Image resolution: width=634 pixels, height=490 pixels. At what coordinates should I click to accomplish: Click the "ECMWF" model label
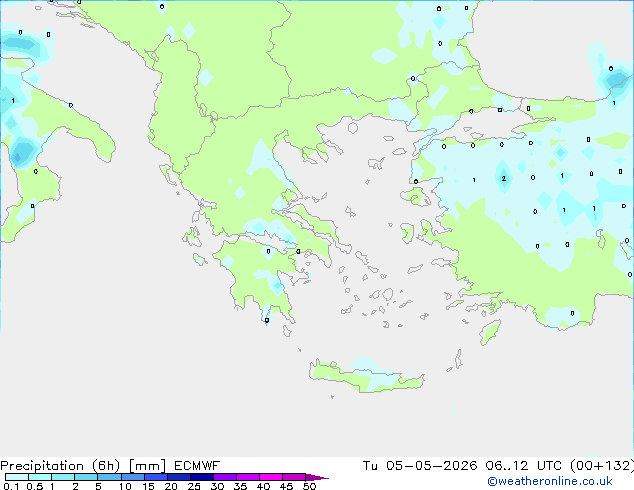coord(197,466)
